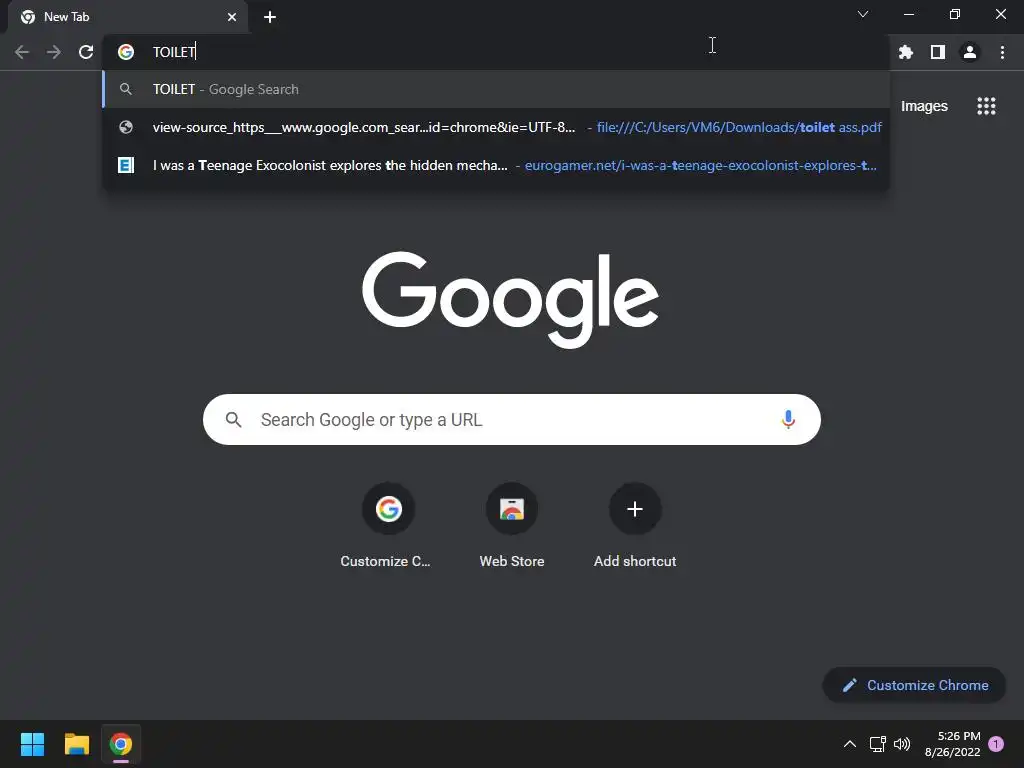1024x768 pixels.
Task: Go back using the back arrow
Action: click(22, 52)
